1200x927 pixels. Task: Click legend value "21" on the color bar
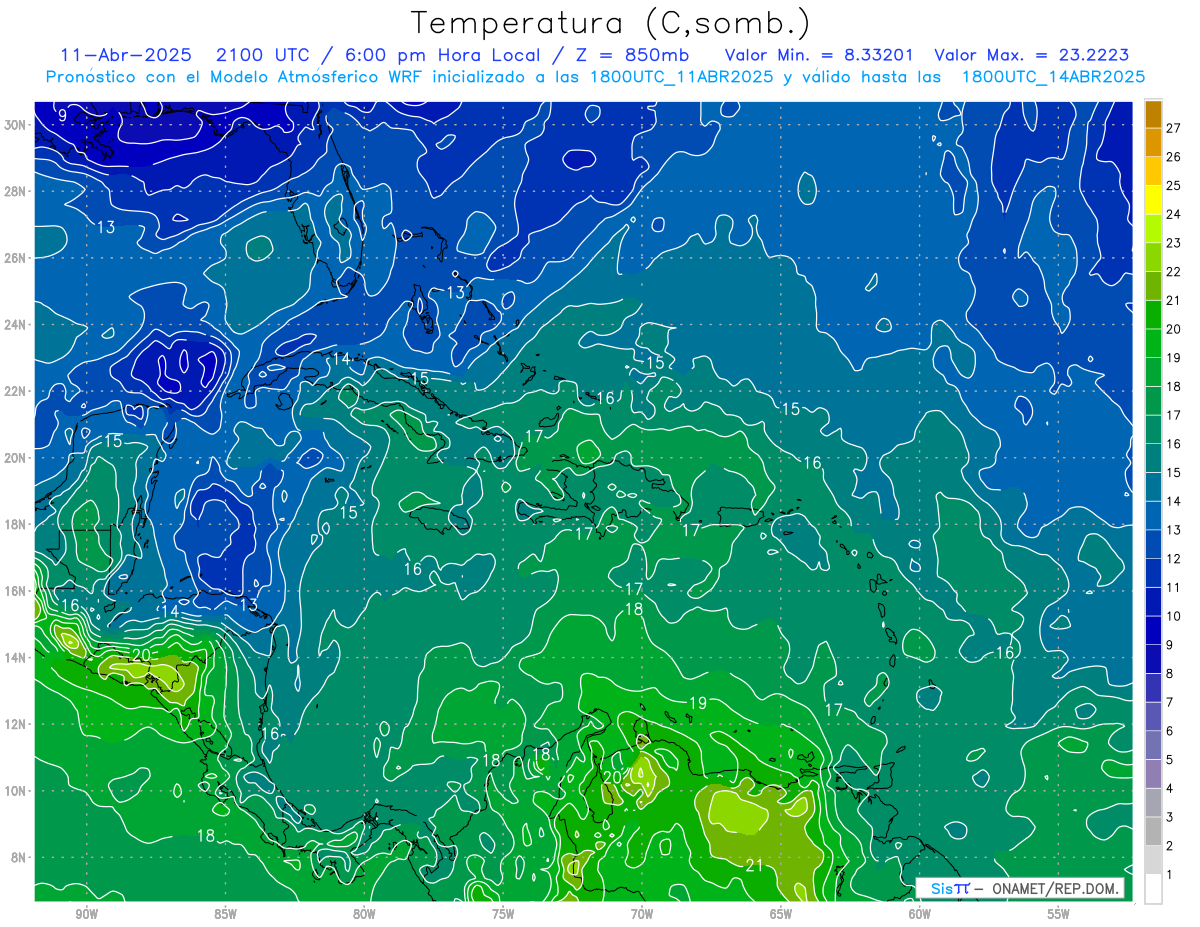pos(1173,301)
